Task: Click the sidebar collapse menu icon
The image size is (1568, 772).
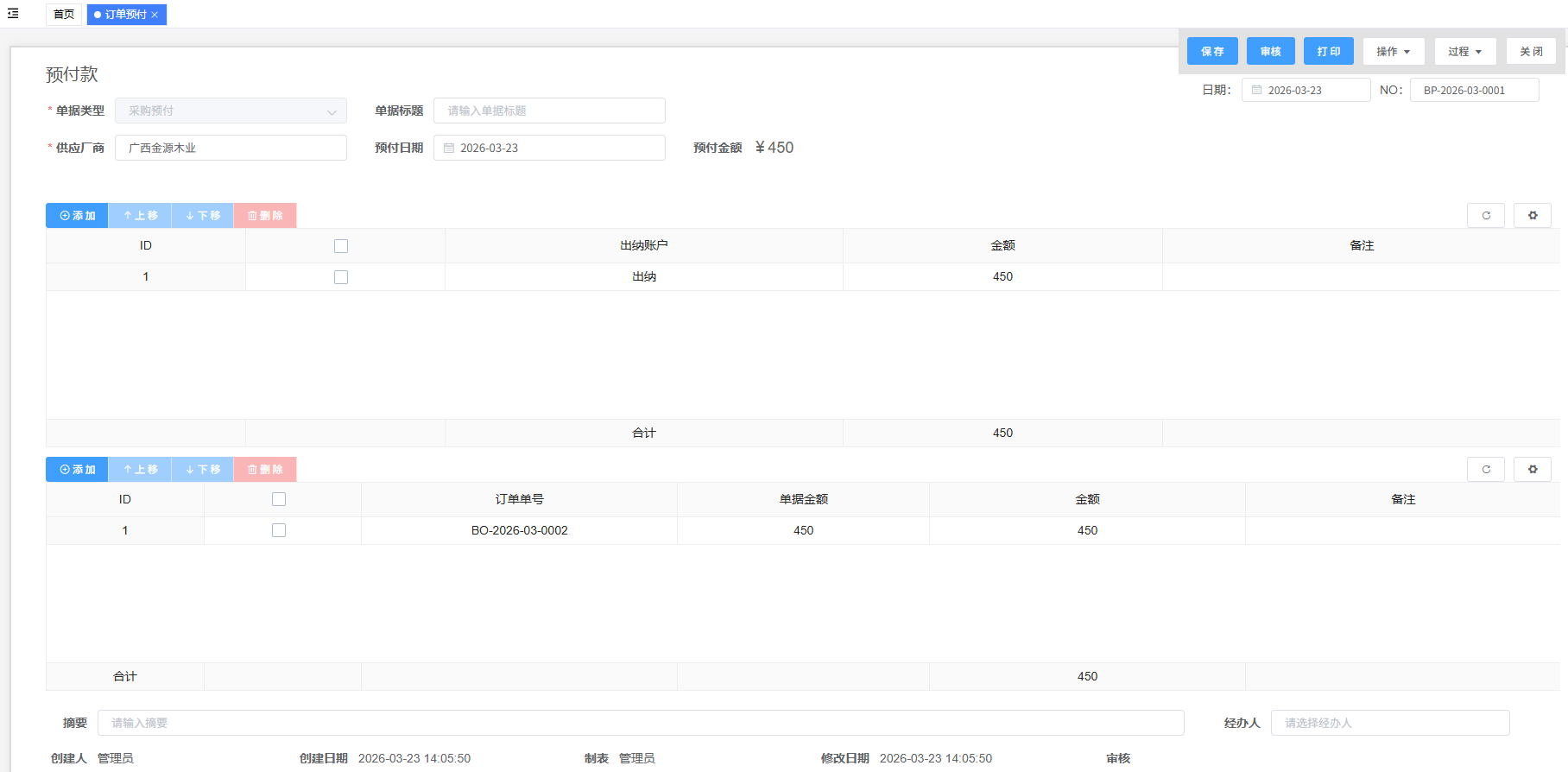Action: [x=13, y=14]
